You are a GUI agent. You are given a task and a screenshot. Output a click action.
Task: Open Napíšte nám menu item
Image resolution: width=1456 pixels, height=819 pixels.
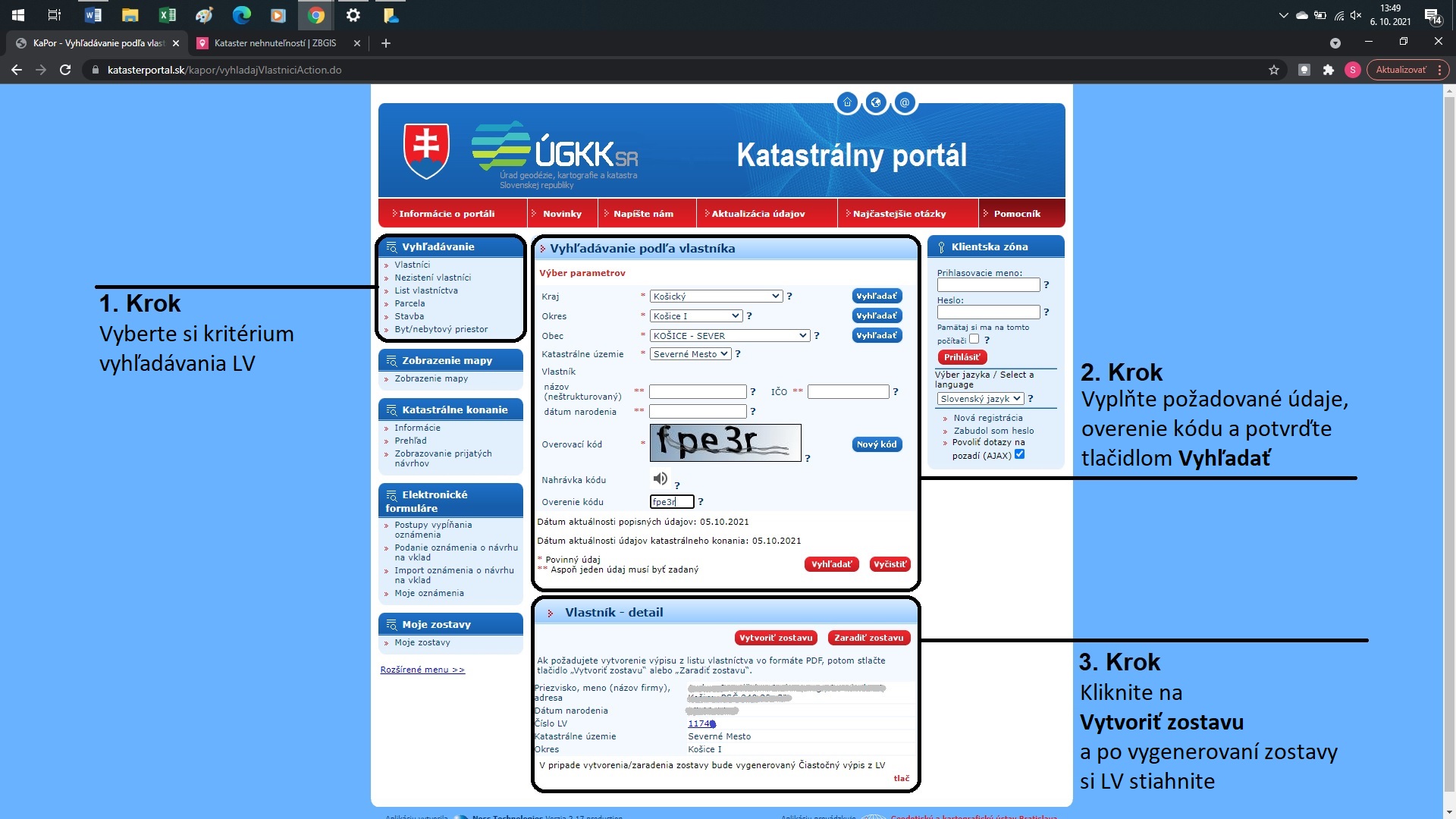pyautogui.click(x=643, y=214)
